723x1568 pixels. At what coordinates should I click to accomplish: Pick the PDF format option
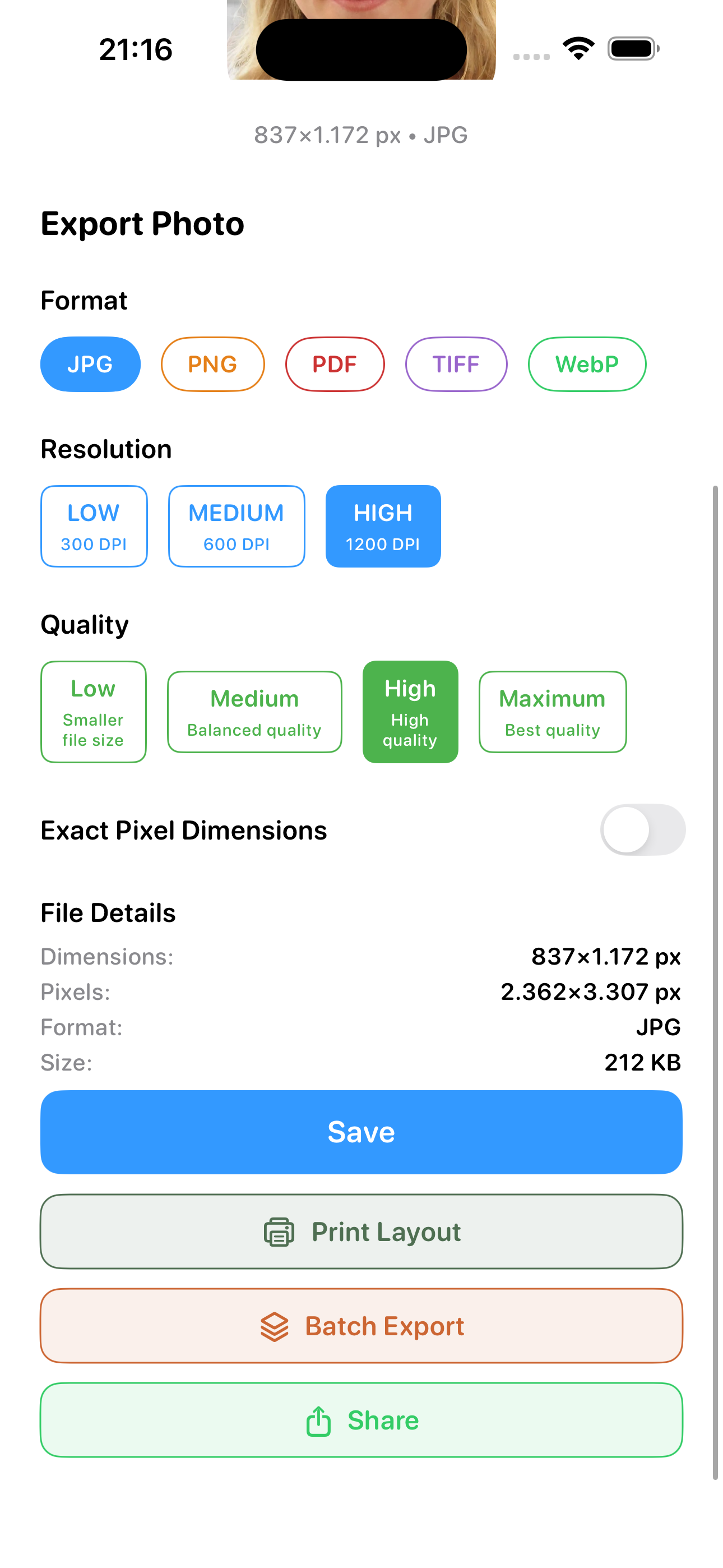[335, 364]
